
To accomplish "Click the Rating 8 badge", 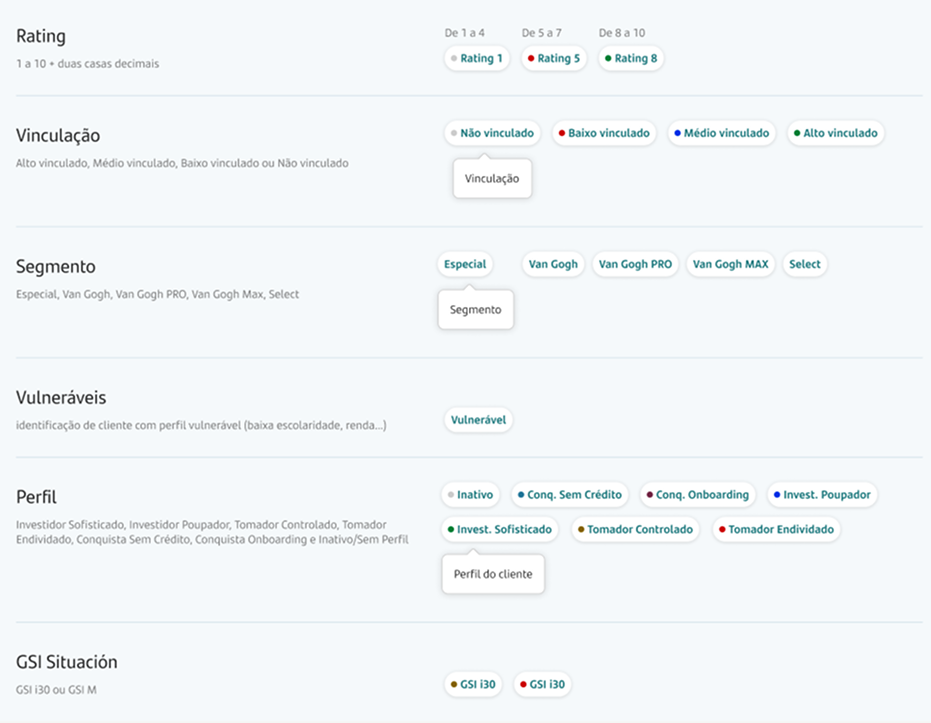I will (631, 58).
